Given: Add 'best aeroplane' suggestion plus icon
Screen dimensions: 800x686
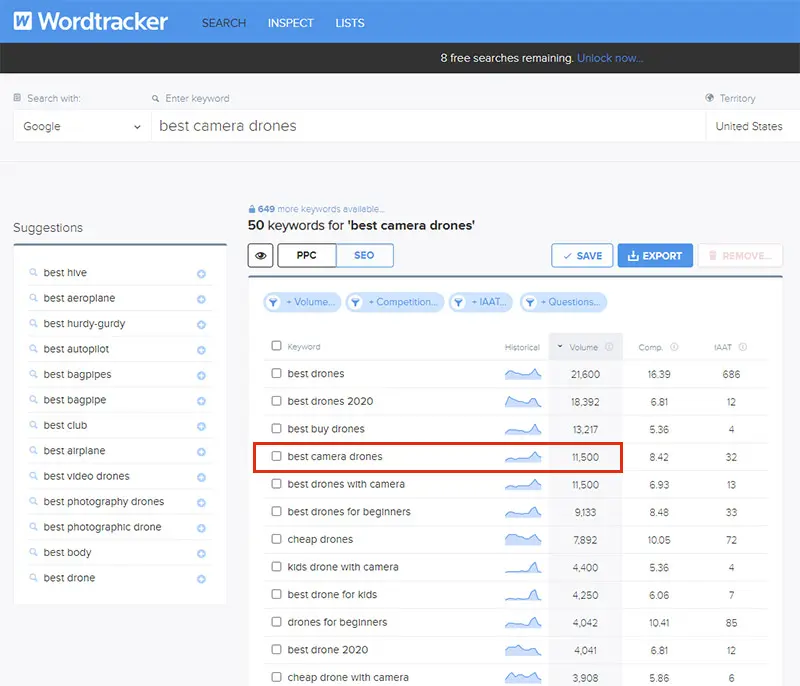Looking at the screenshot, I should point(202,299).
